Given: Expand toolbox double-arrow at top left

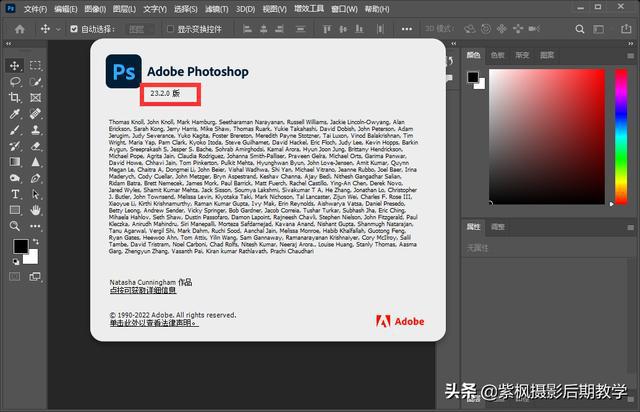Looking at the screenshot, I should pos(9,44).
